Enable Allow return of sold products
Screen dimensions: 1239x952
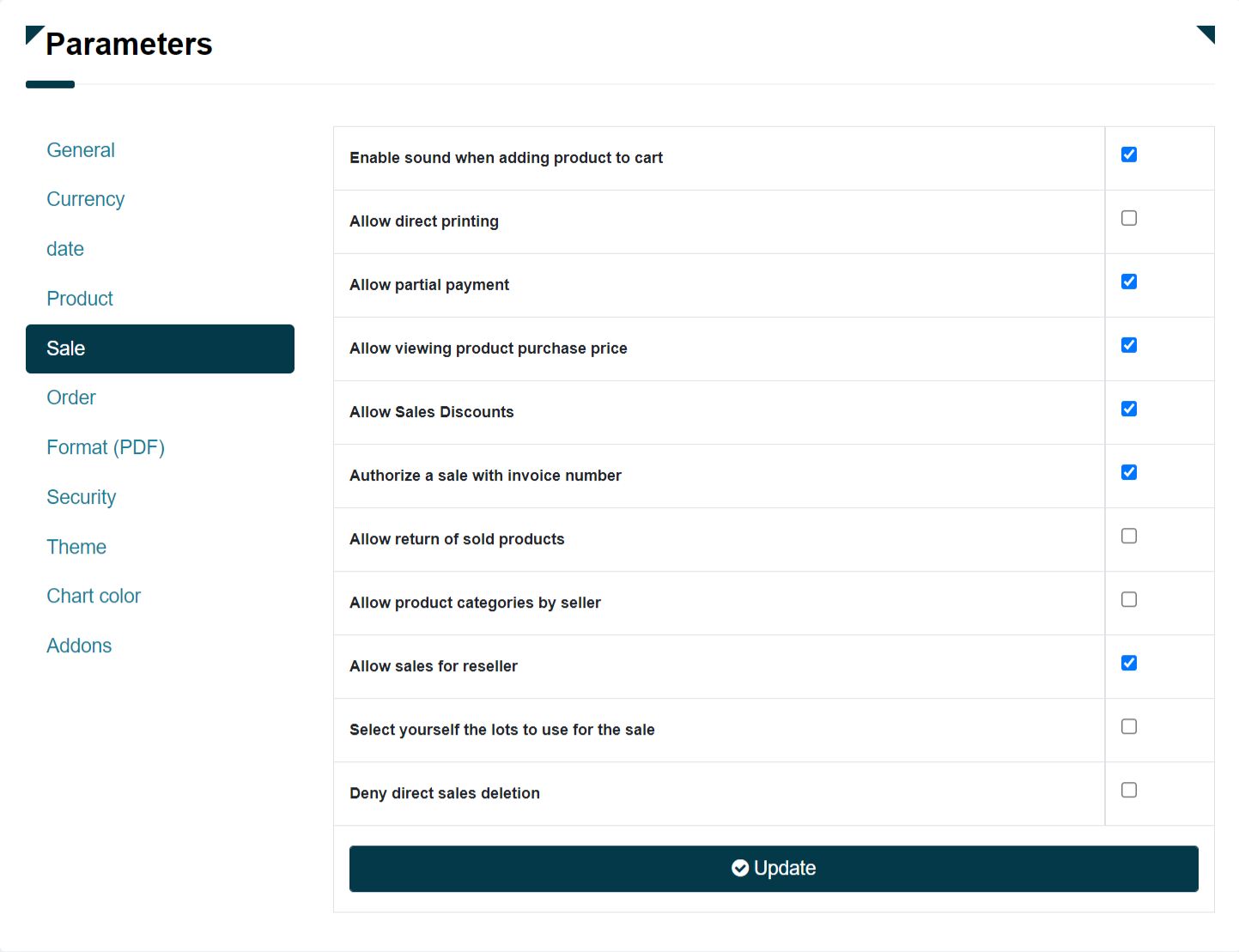(1129, 536)
